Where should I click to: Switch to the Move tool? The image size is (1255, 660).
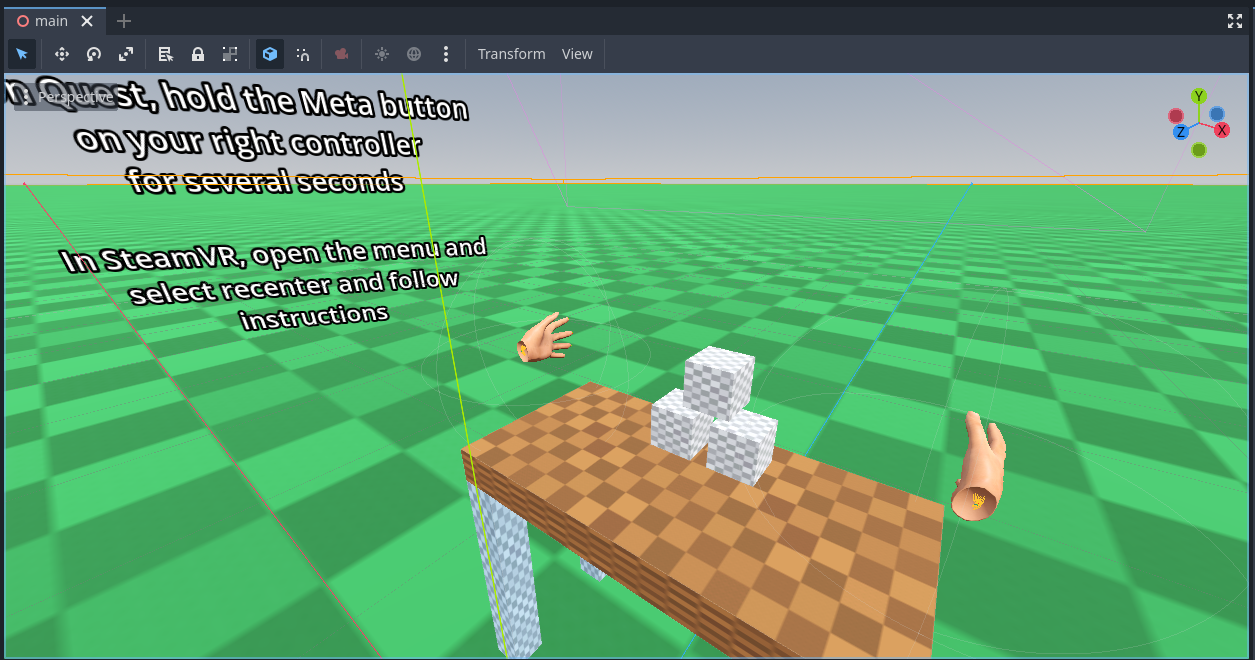click(61, 54)
